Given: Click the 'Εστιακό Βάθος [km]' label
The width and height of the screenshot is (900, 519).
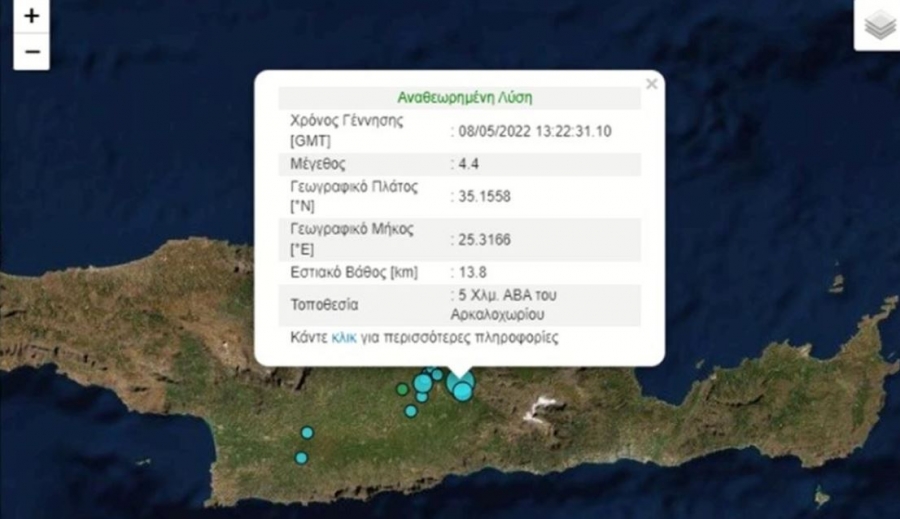Looking at the screenshot, I should (354, 272).
